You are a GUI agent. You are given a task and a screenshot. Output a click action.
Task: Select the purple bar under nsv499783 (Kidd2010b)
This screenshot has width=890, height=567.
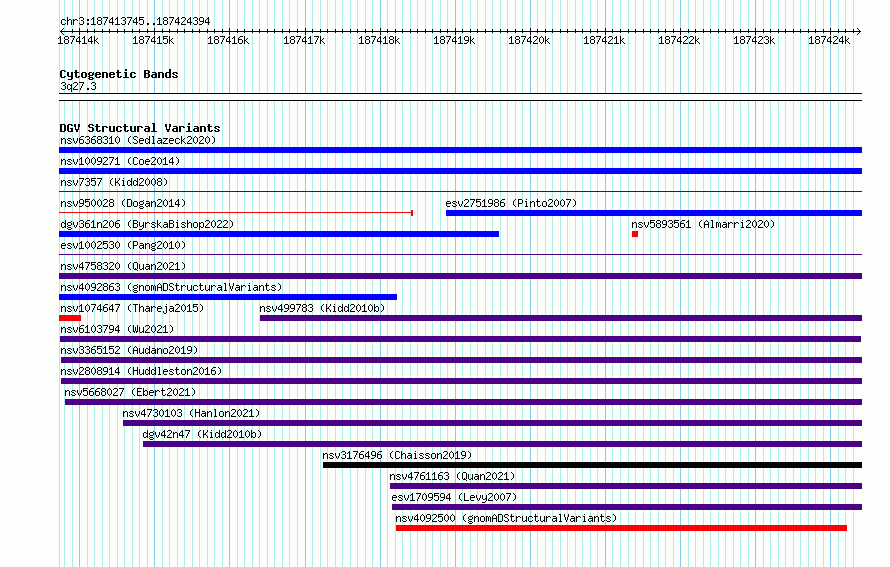tap(561, 318)
